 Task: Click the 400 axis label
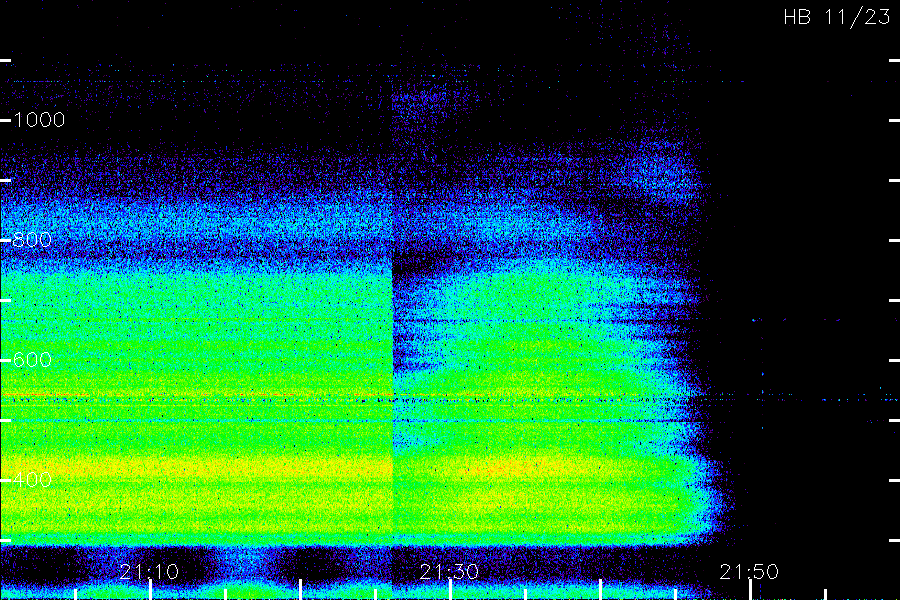click(x=32, y=479)
